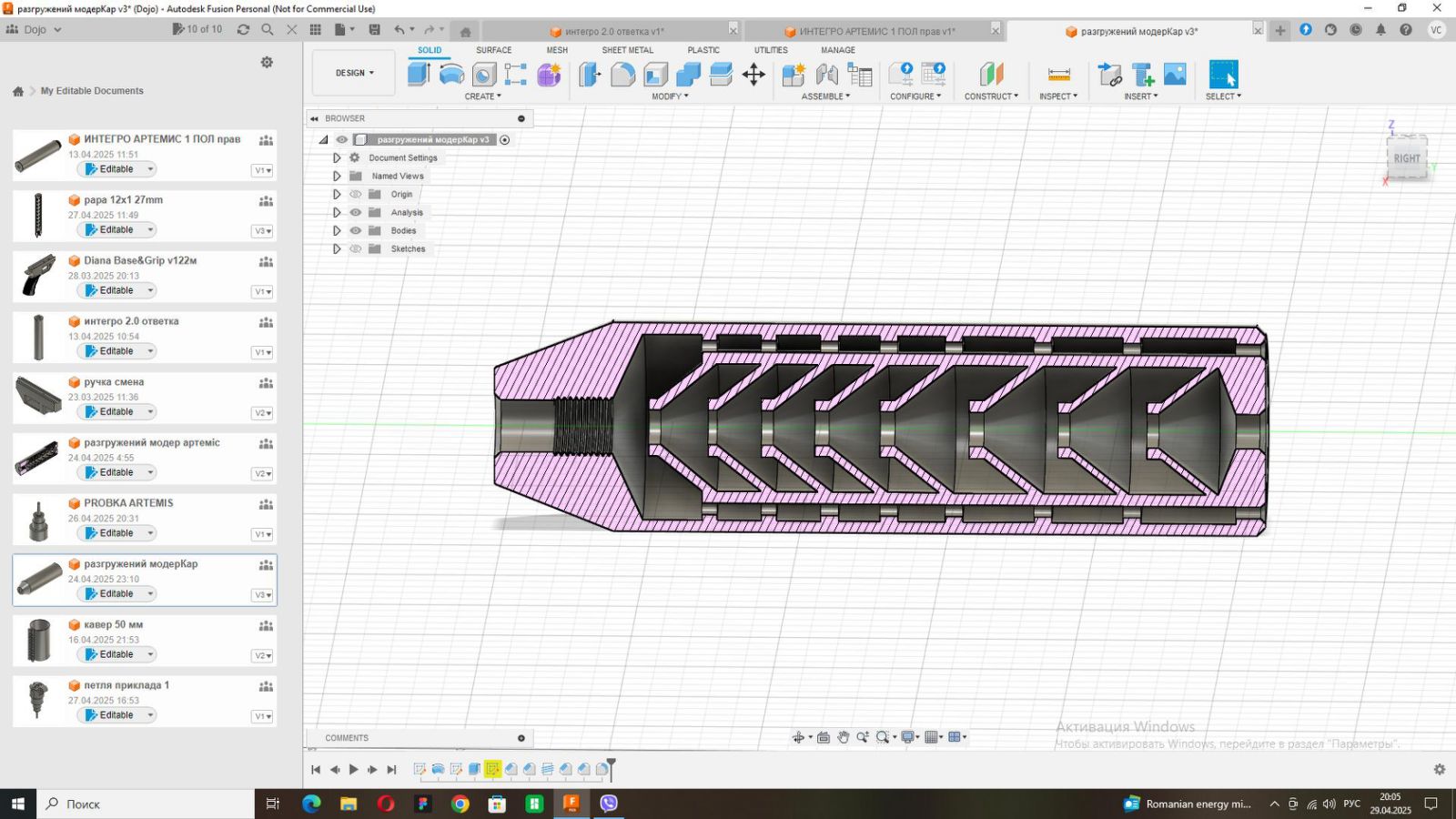
Task: Open the Measure tool under Inspect
Action: (x=1058, y=75)
